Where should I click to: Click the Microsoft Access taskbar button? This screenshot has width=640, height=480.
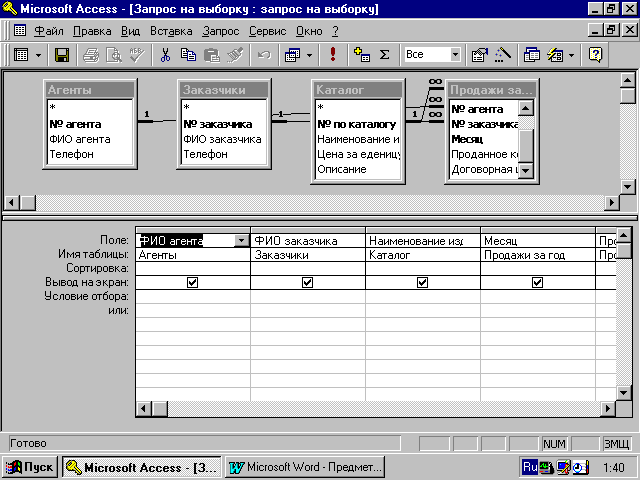[142, 467]
